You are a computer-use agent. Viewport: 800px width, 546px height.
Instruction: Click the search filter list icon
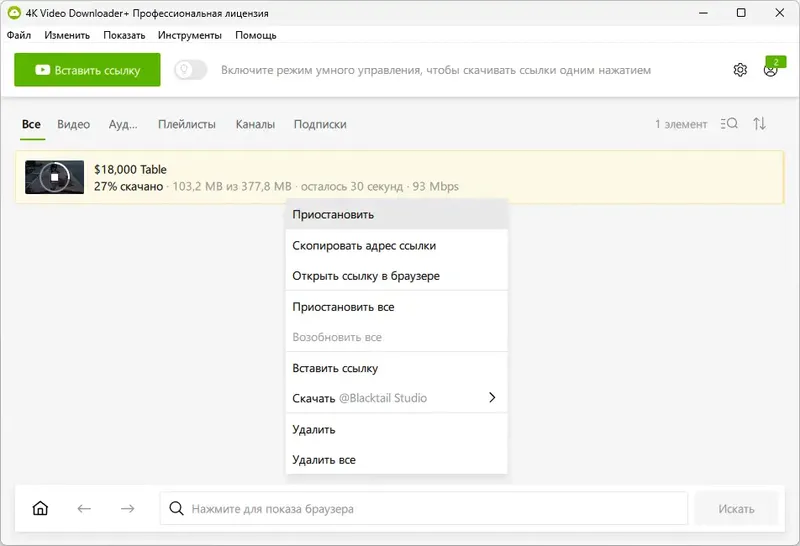tap(729, 124)
